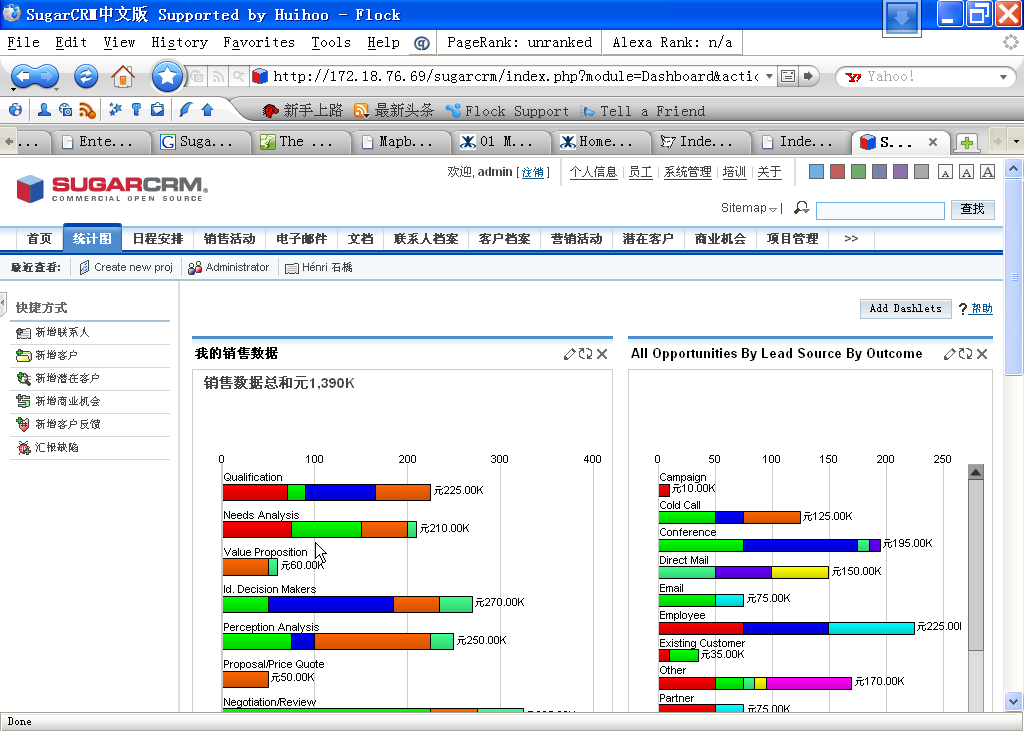Viewport: 1024px width, 731px height.
Task: Refresh the 我的销售数据 dashlet
Action: coord(585,354)
